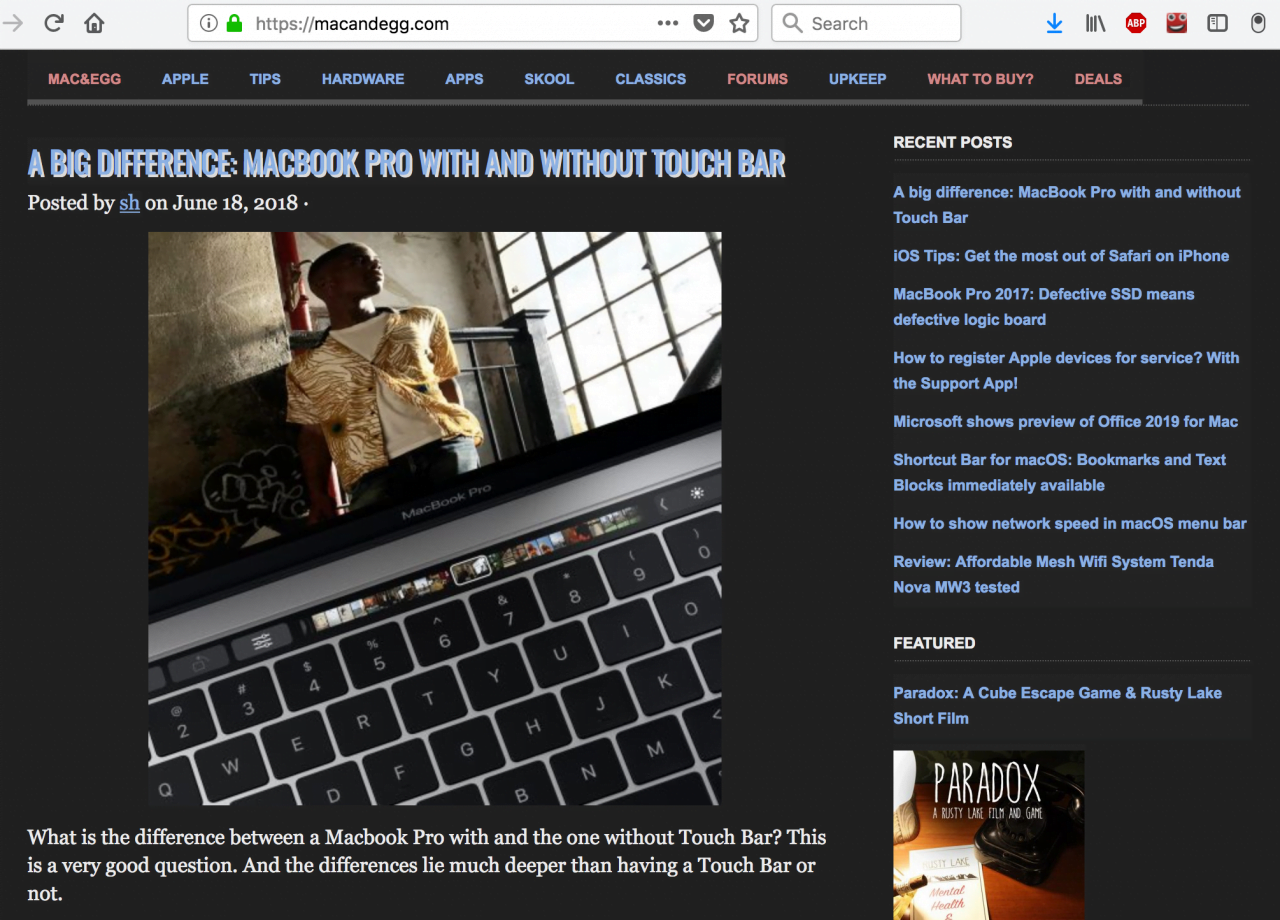
Task: Click the rightmost toolbar extension icon
Action: pos(1258,23)
